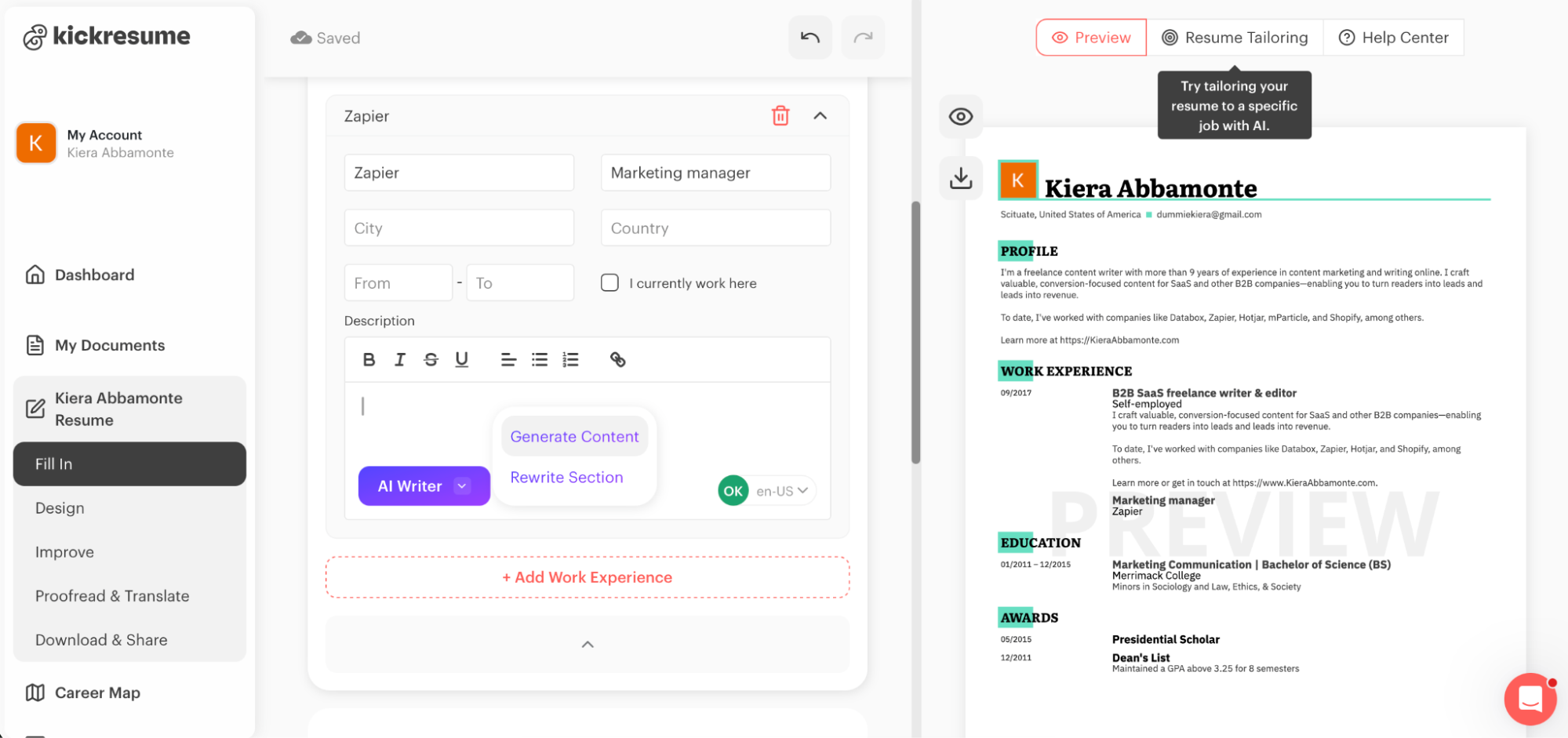Click + Add Work Experience
The height and width of the screenshot is (738, 1568).
588,577
